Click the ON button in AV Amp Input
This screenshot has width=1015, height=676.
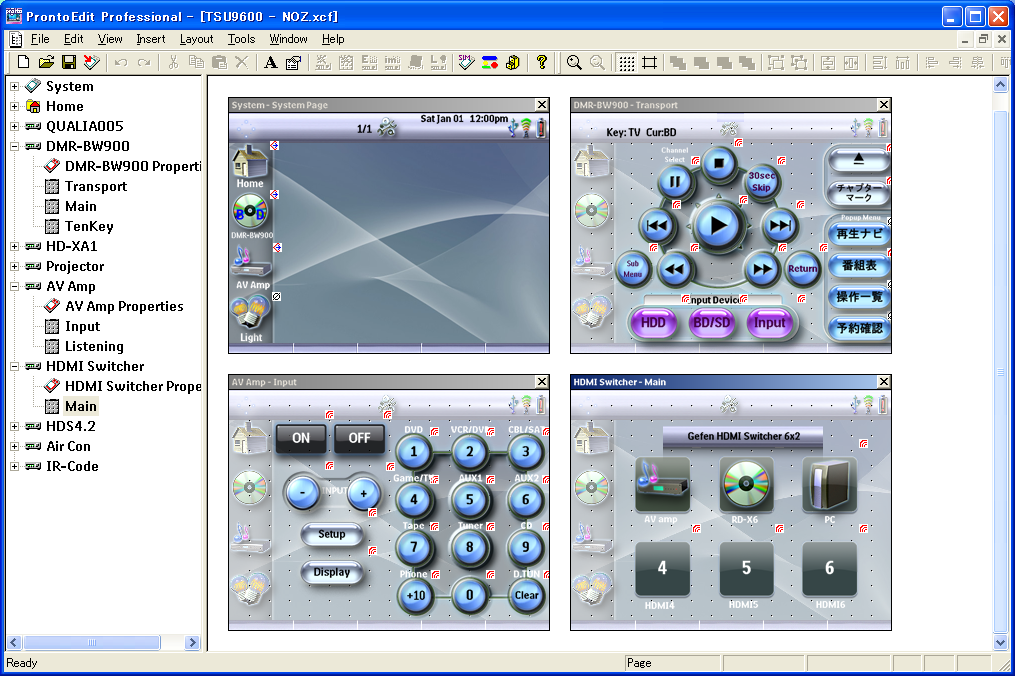pyautogui.click(x=301, y=438)
